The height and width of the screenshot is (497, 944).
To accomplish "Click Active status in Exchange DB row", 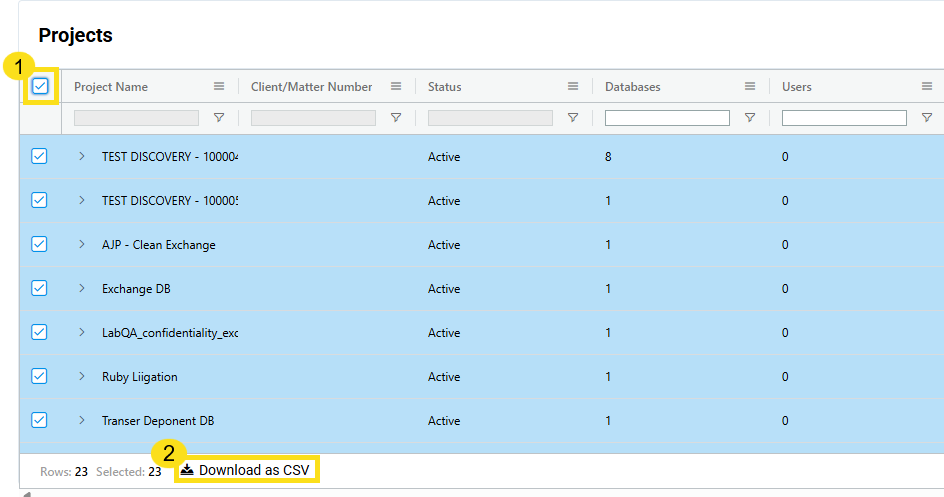I will point(444,289).
